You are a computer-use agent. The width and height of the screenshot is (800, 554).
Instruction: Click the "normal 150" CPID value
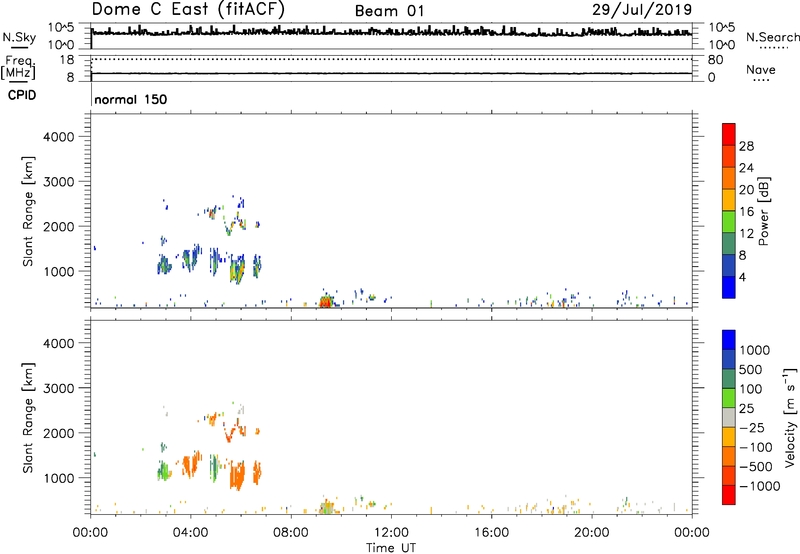tap(131, 99)
